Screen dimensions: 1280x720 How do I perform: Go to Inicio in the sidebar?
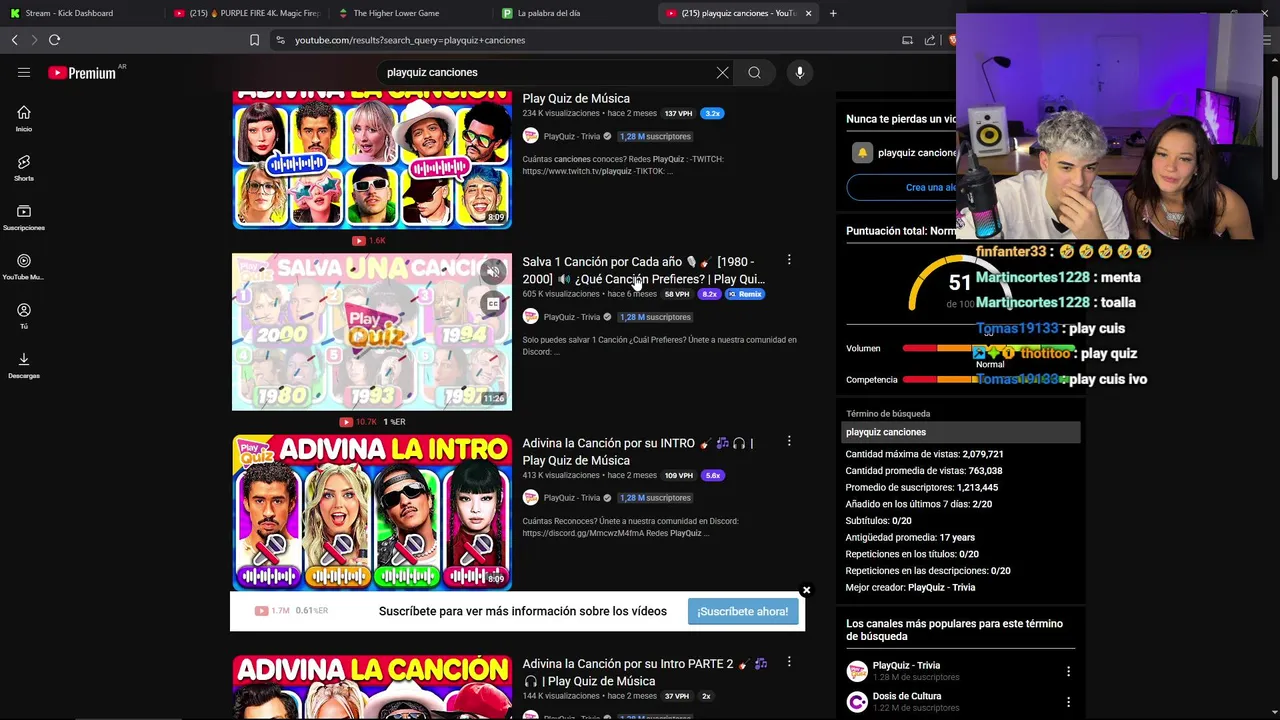coord(24,119)
